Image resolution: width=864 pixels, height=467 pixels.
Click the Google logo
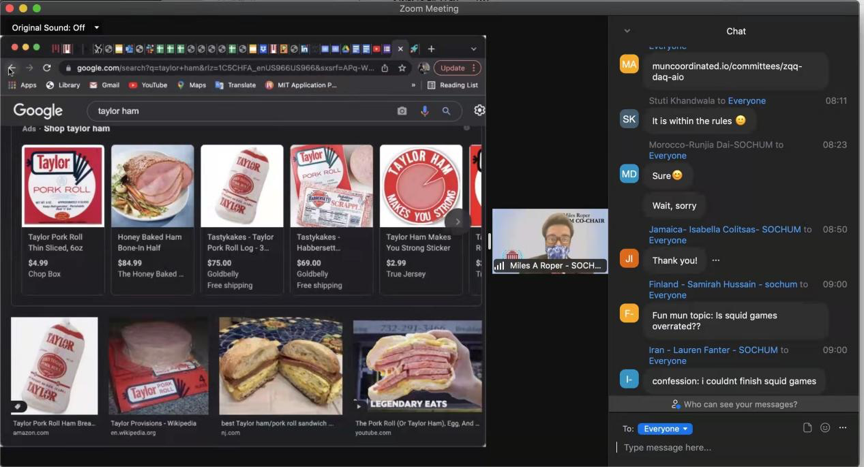[38, 110]
